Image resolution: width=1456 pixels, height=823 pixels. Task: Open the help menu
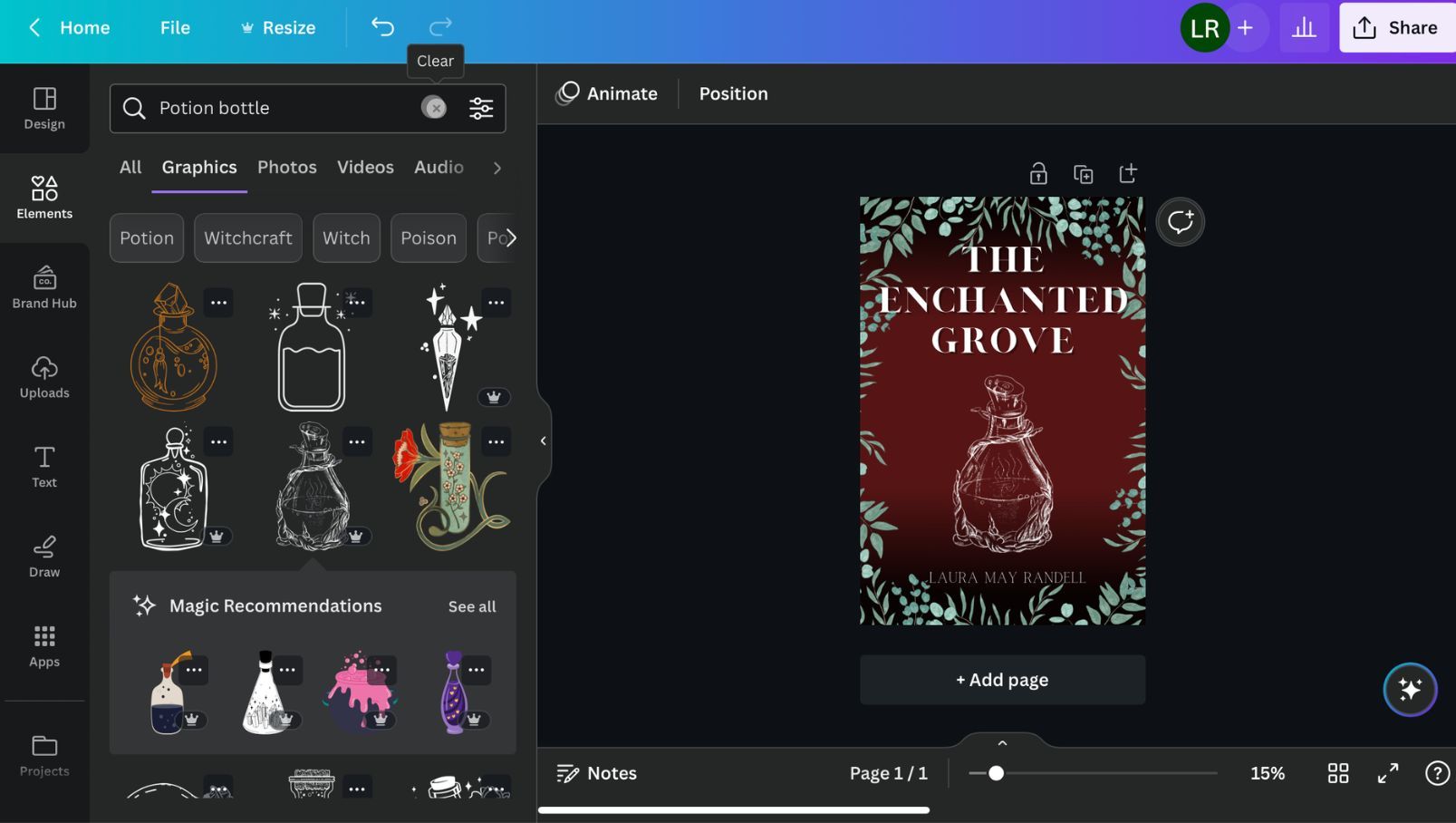1437,773
